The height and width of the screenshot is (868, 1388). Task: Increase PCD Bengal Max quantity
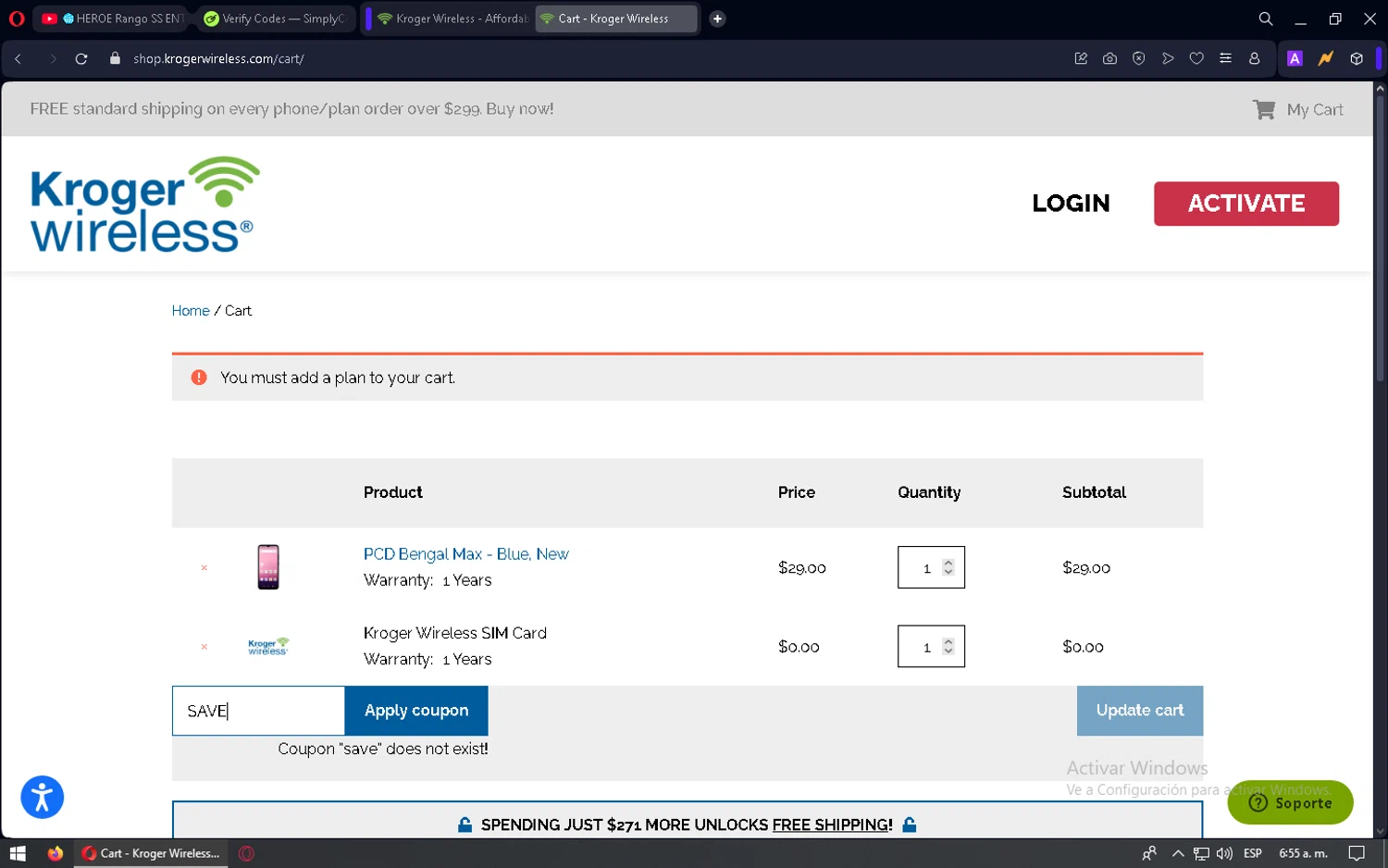pyautogui.click(x=948, y=563)
